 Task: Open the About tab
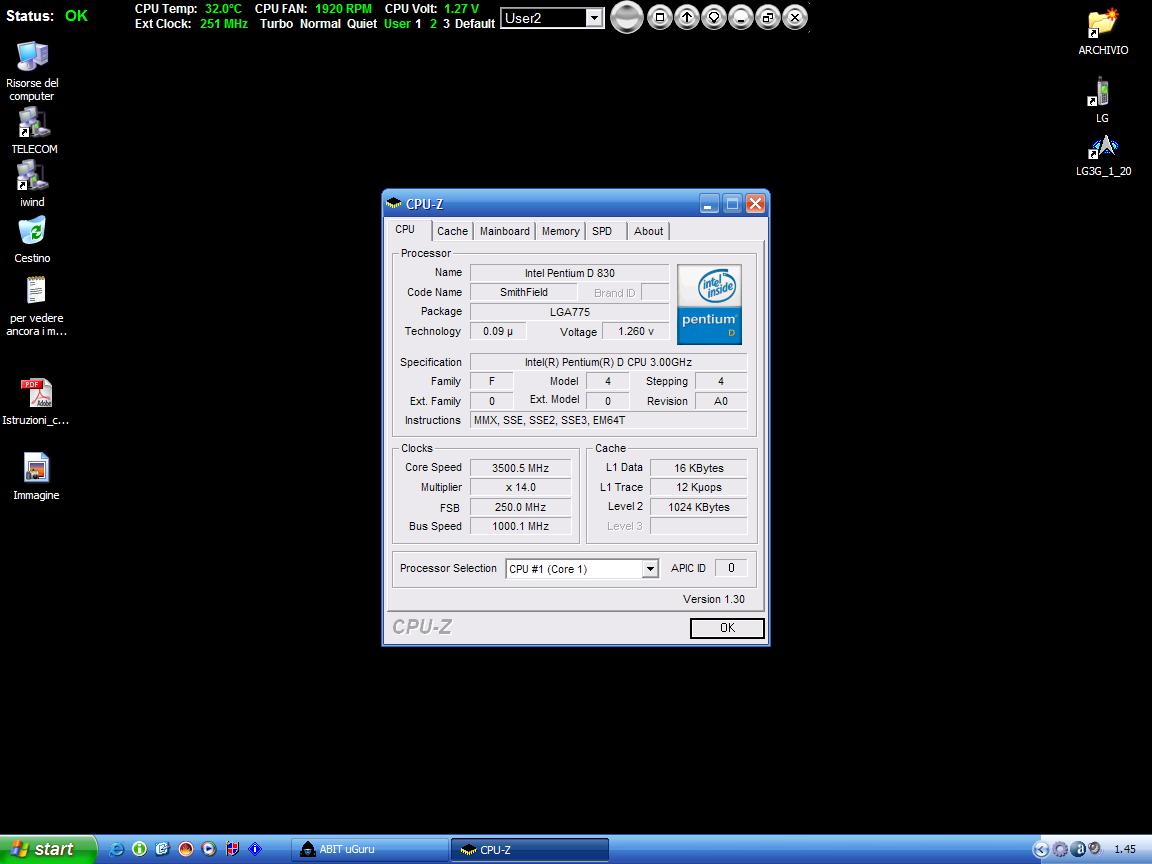pyautogui.click(x=649, y=231)
